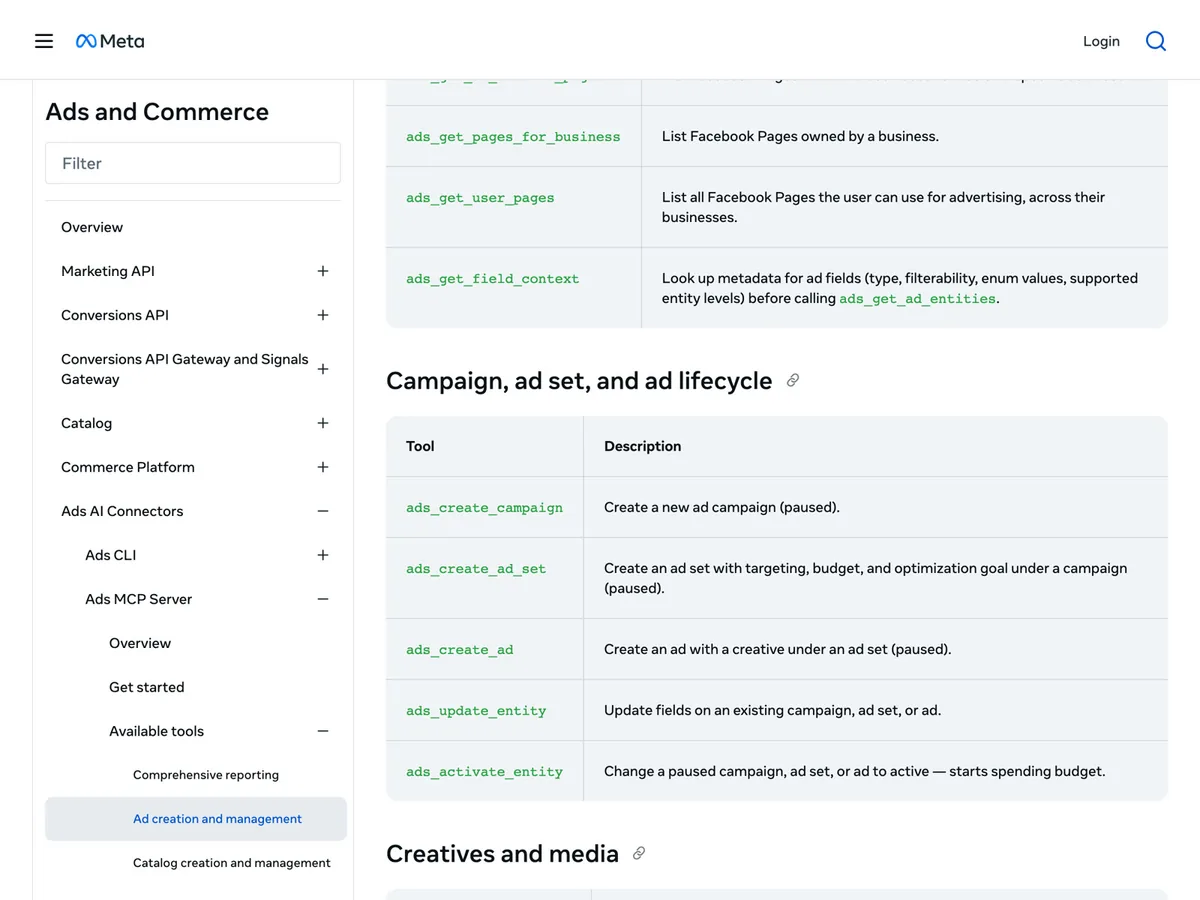
Task: Expand the Marketing API section
Action: pyautogui.click(x=323, y=271)
